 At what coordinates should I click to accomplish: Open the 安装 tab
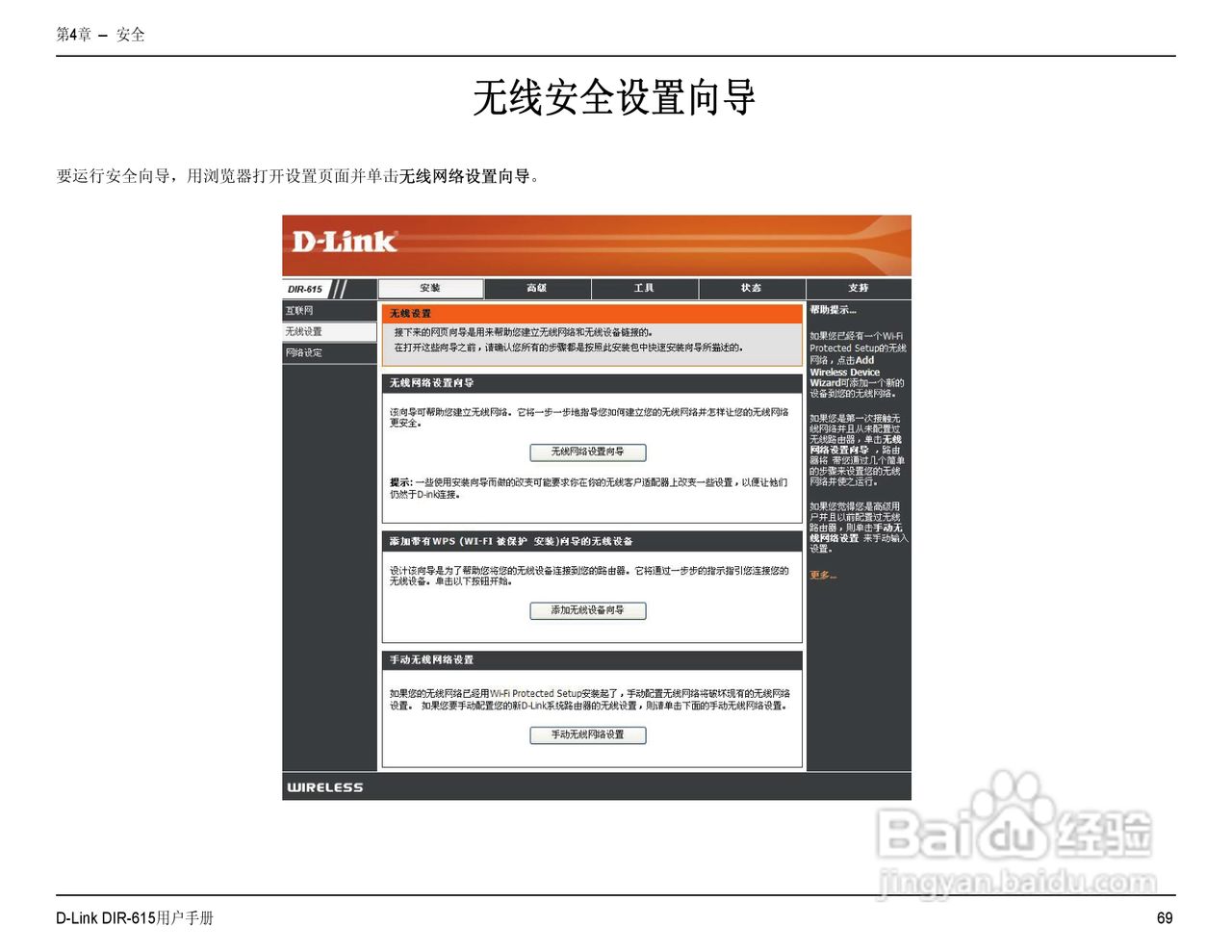(x=430, y=288)
